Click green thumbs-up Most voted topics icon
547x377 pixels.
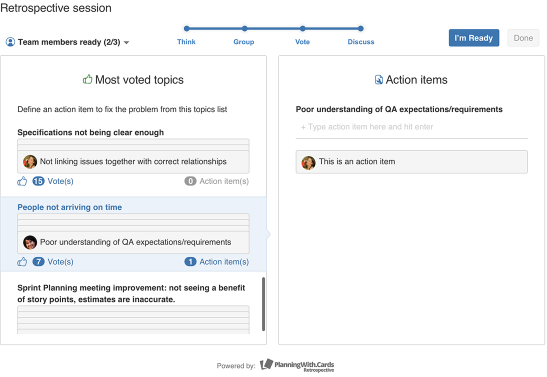click(87, 80)
